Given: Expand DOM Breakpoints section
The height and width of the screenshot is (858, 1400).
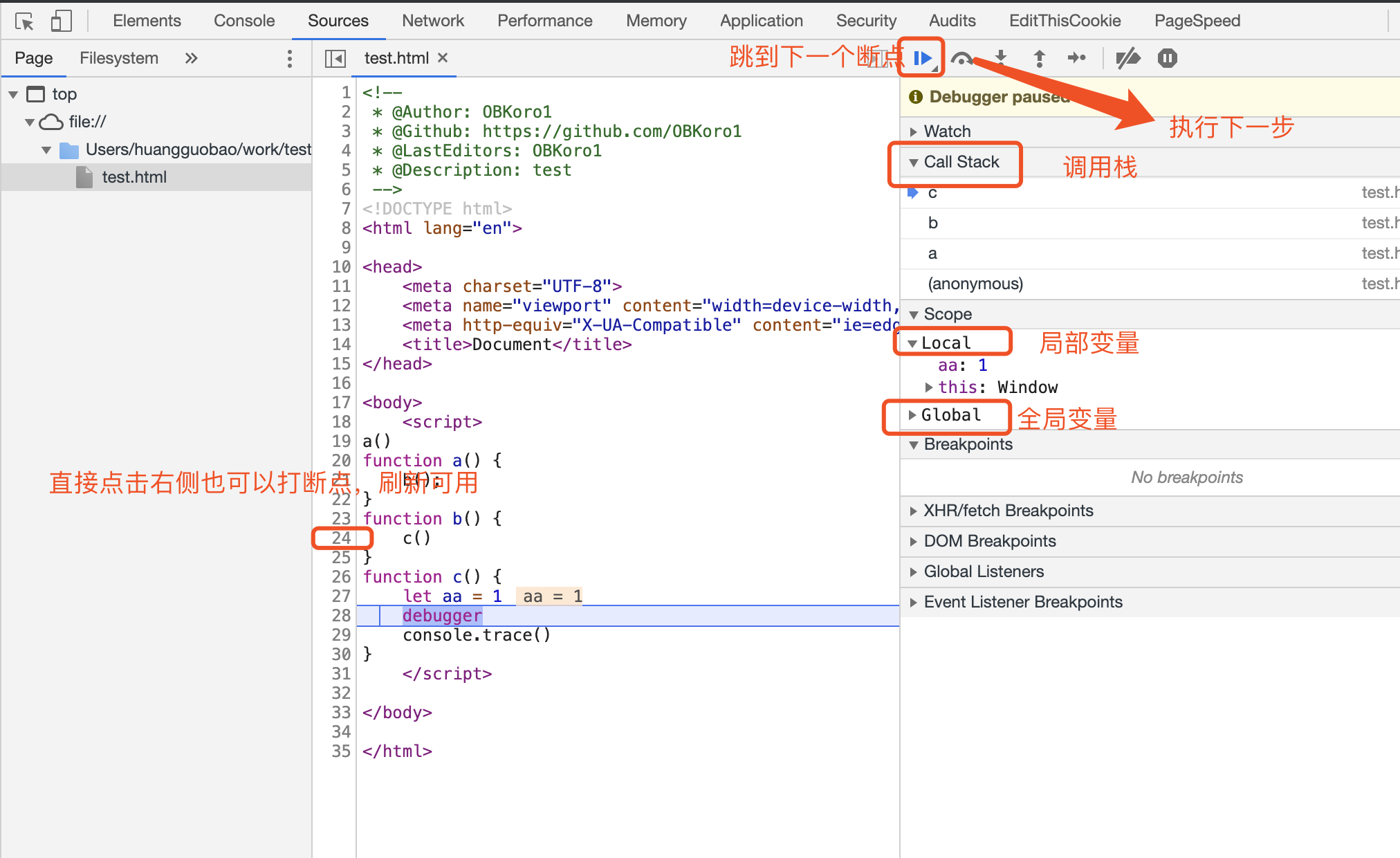Looking at the screenshot, I should (914, 541).
